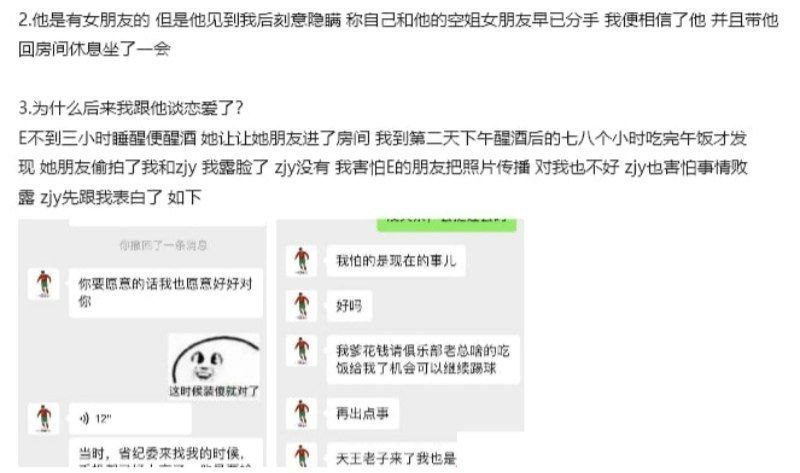
Task: Click avatar beside '我怕的是现在的事儿' message
Action: tap(302, 261)
